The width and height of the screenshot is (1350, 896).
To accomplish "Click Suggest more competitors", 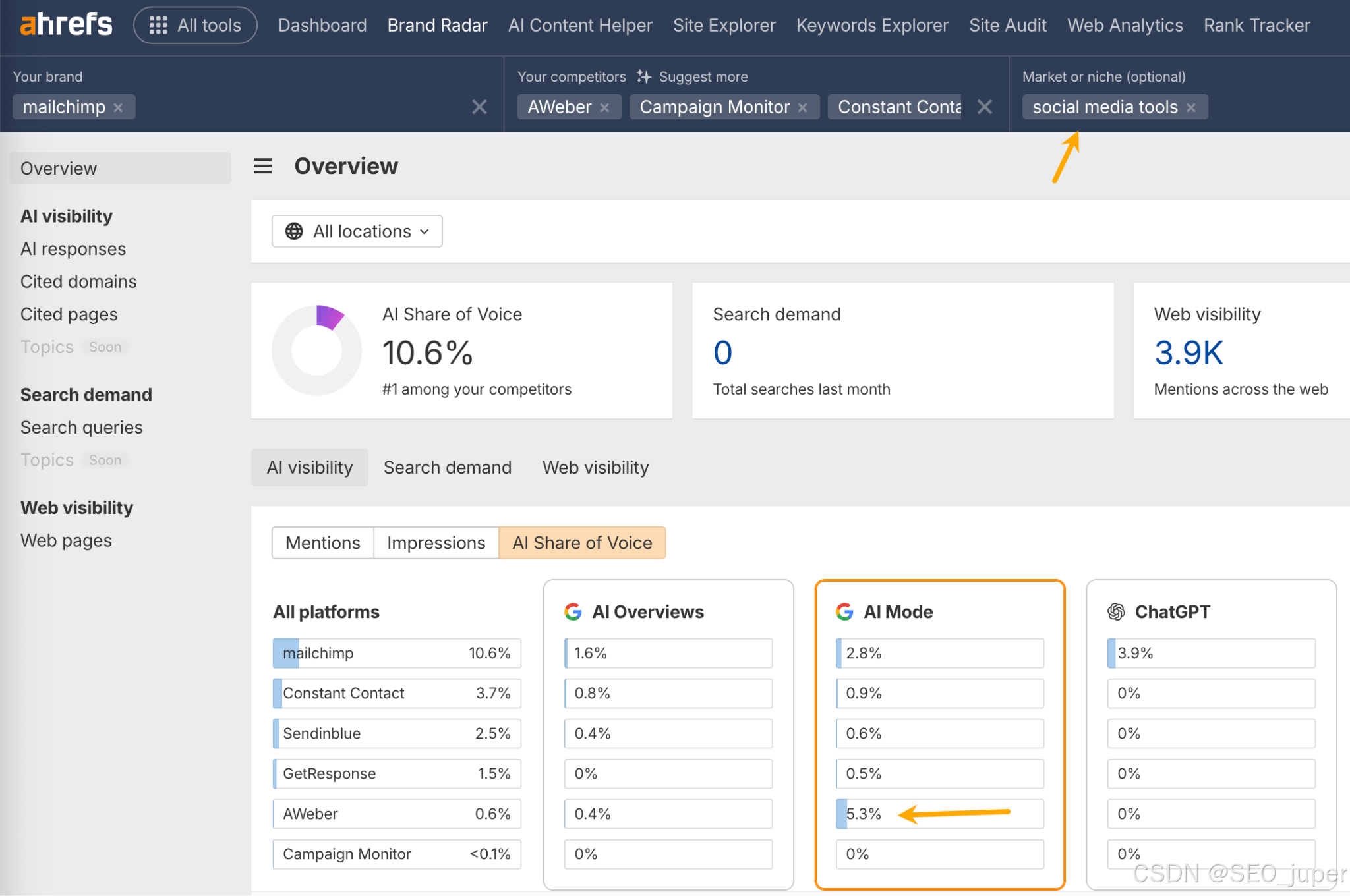I will [x=703, y=77].
